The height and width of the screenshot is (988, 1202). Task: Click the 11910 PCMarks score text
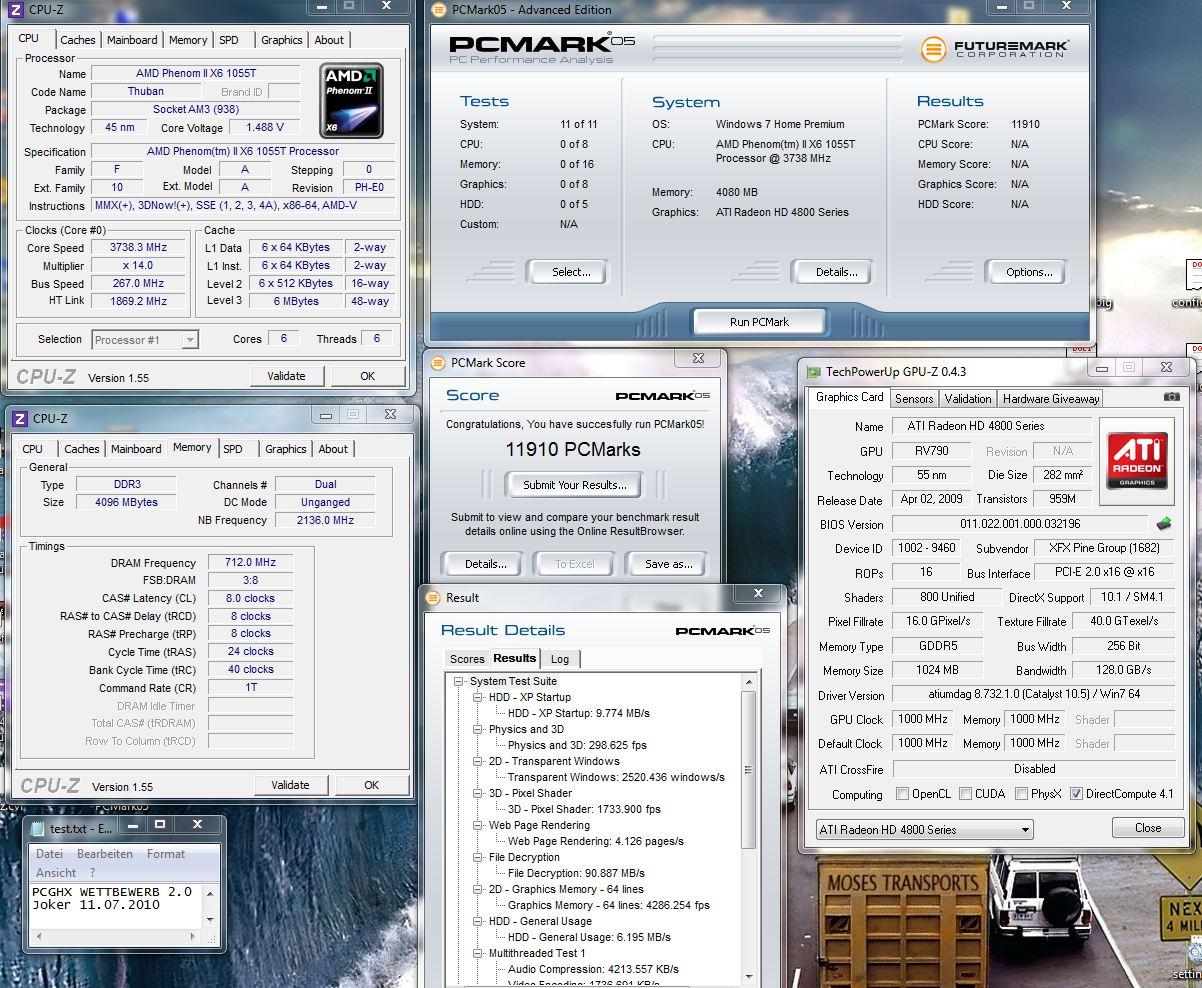coord(573,449)
